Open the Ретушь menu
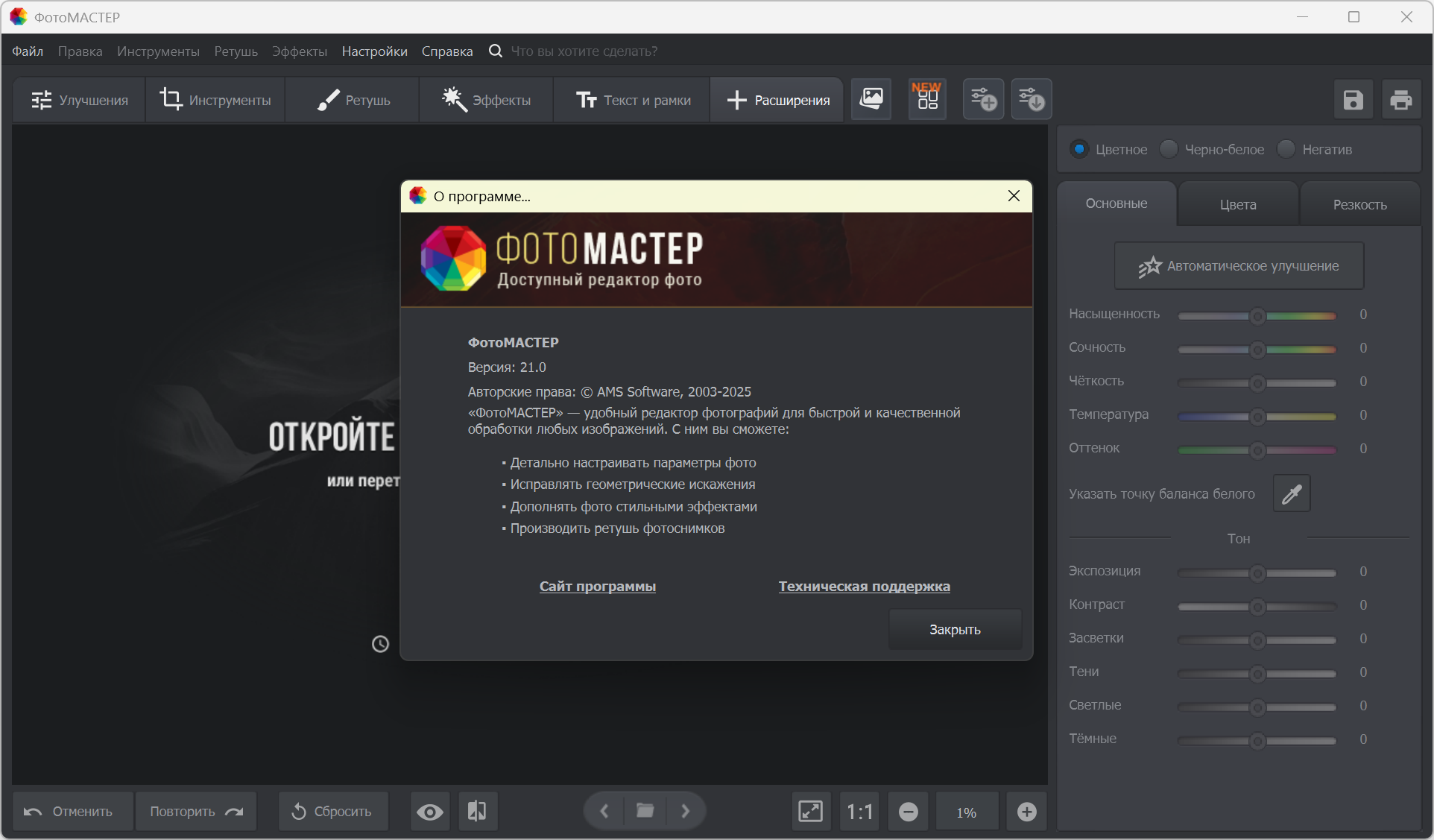 (x=236, y=51)
